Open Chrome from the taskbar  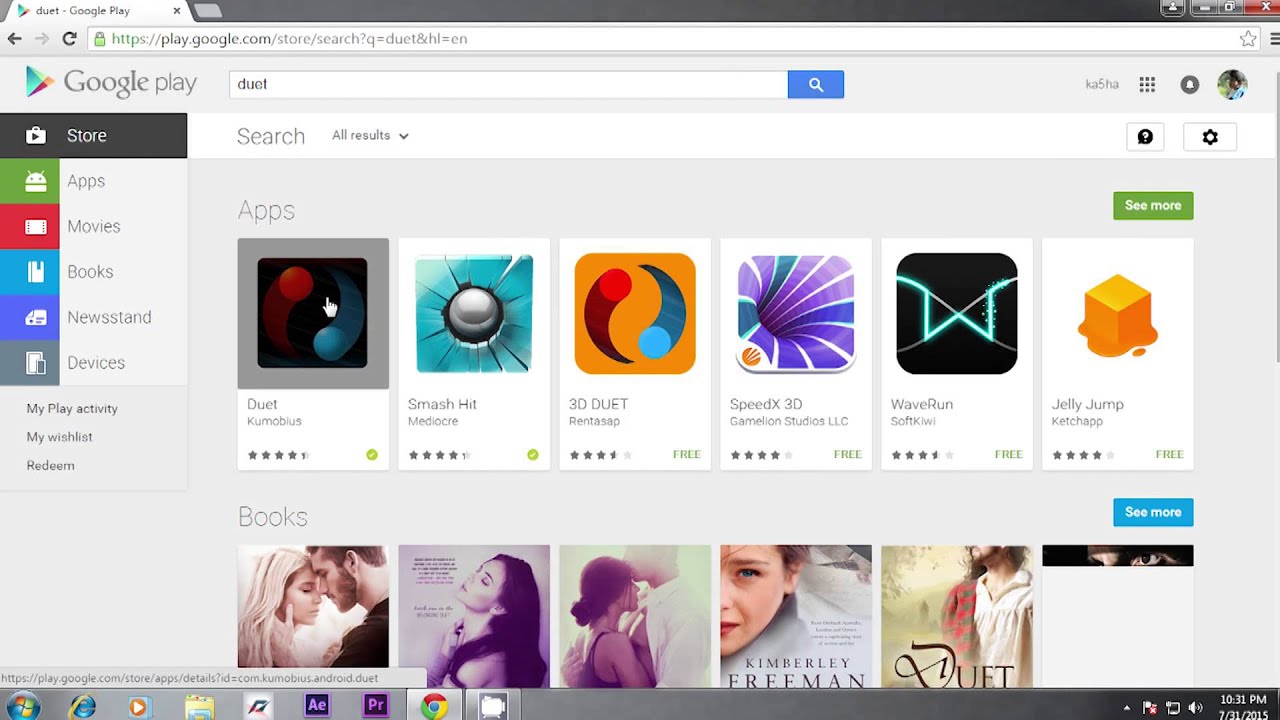[x=434, y=707]
